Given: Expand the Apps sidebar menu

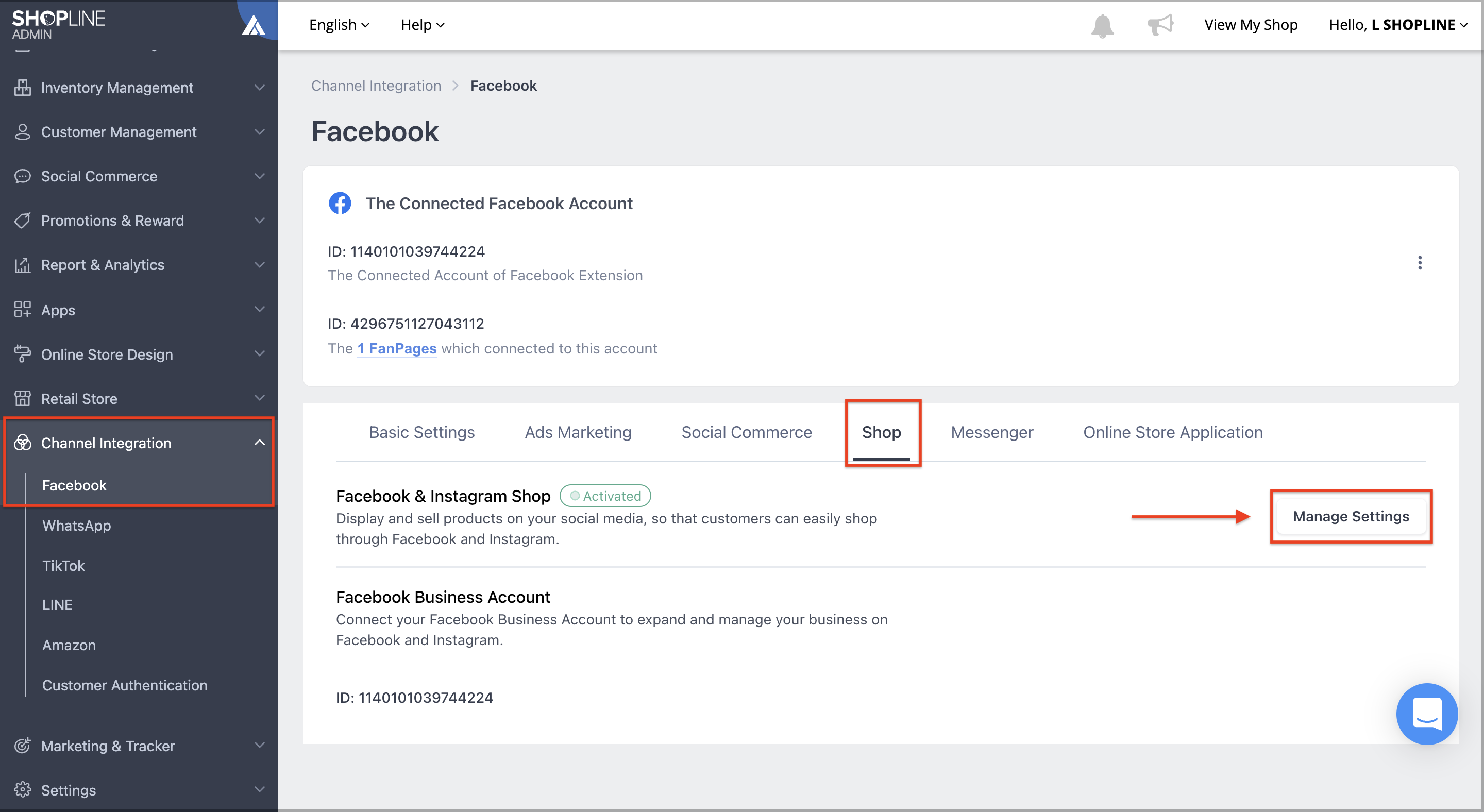Looking at the screenshot, I should pyautogui.click(x=260, y=309).
